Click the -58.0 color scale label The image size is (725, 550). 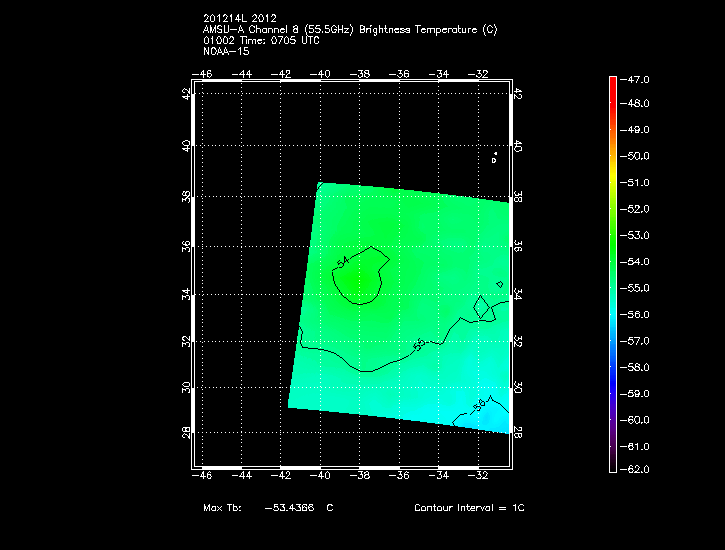coord(637,367)
